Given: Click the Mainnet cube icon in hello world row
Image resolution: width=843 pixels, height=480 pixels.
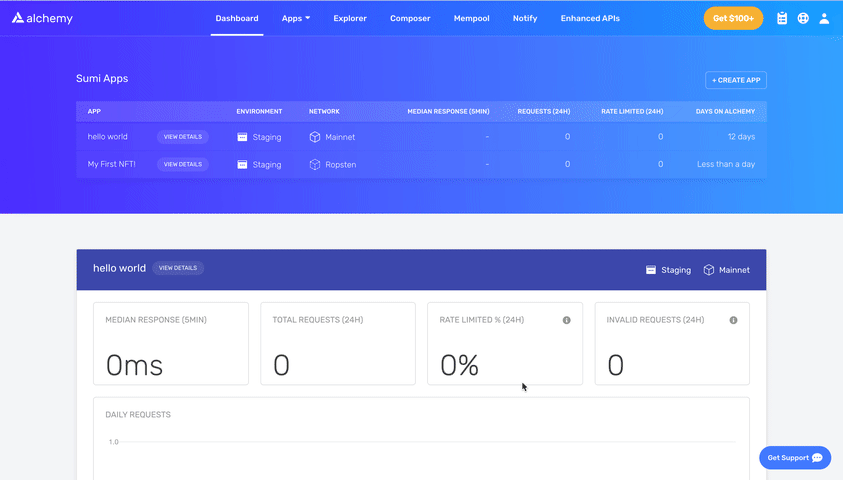Looking at the screenshot, I should click(314, 137).
